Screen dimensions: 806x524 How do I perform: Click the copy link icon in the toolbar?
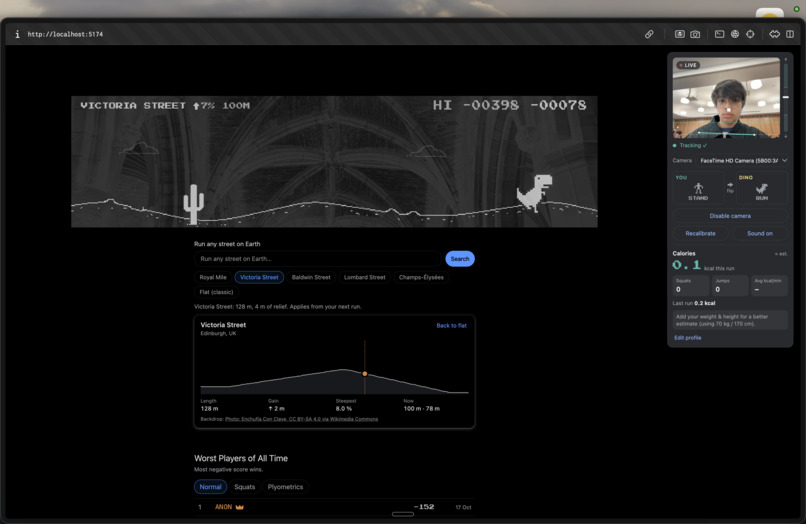click(649, 34)
